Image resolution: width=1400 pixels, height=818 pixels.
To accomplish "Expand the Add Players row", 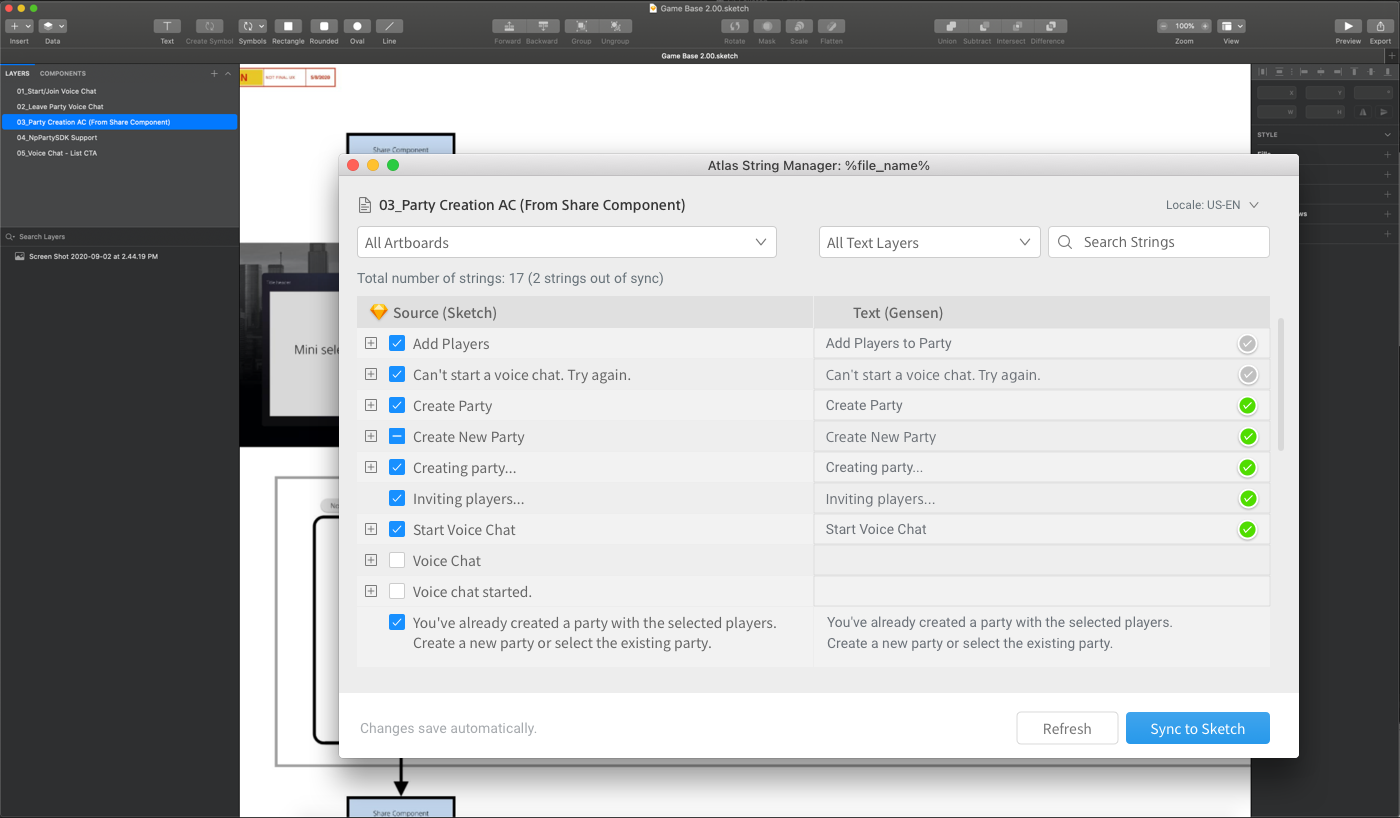I will [x=371, y=343].
